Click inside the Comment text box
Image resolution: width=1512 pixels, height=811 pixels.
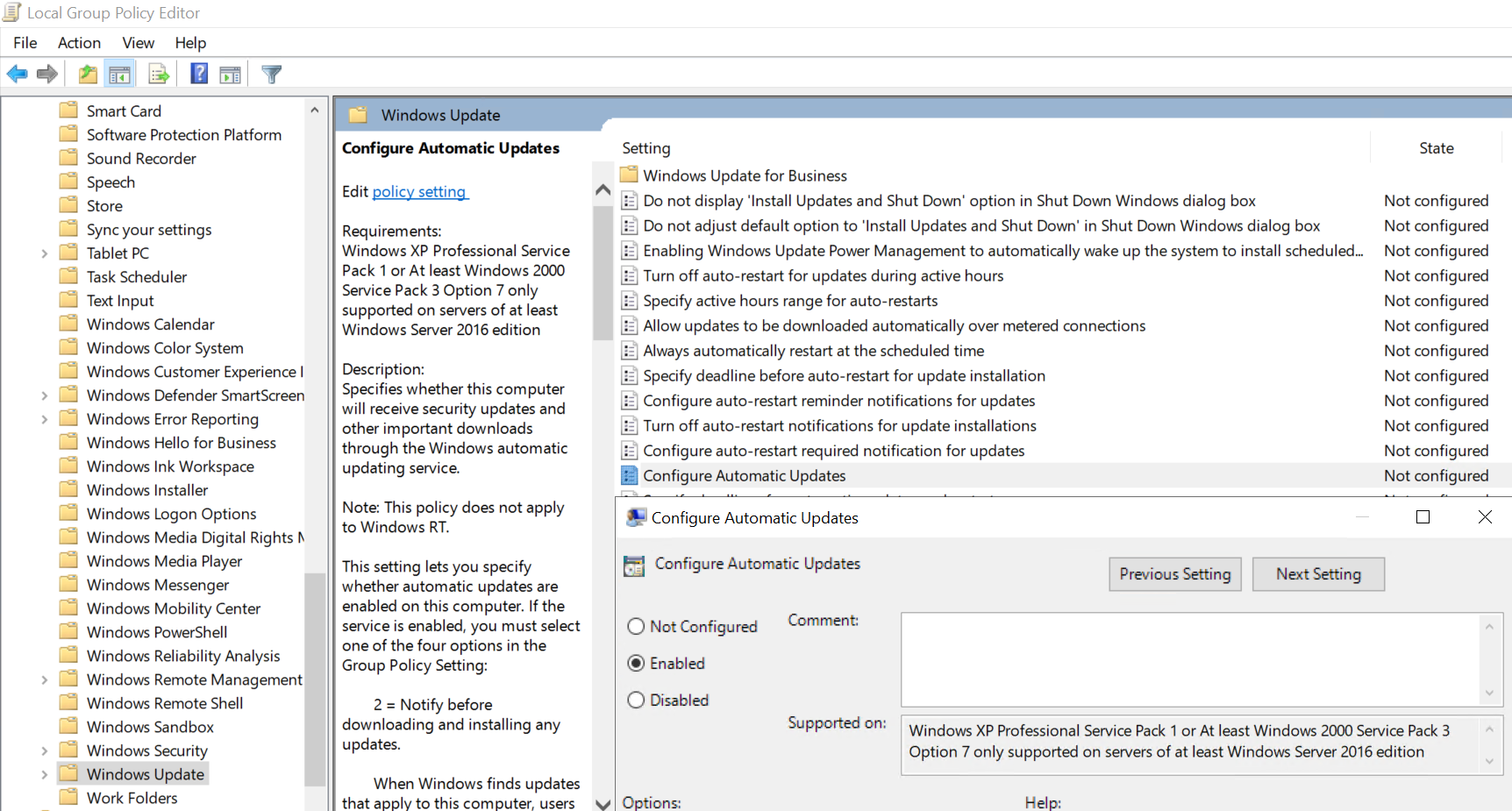pyautogui.click(x=1190, y=659)
